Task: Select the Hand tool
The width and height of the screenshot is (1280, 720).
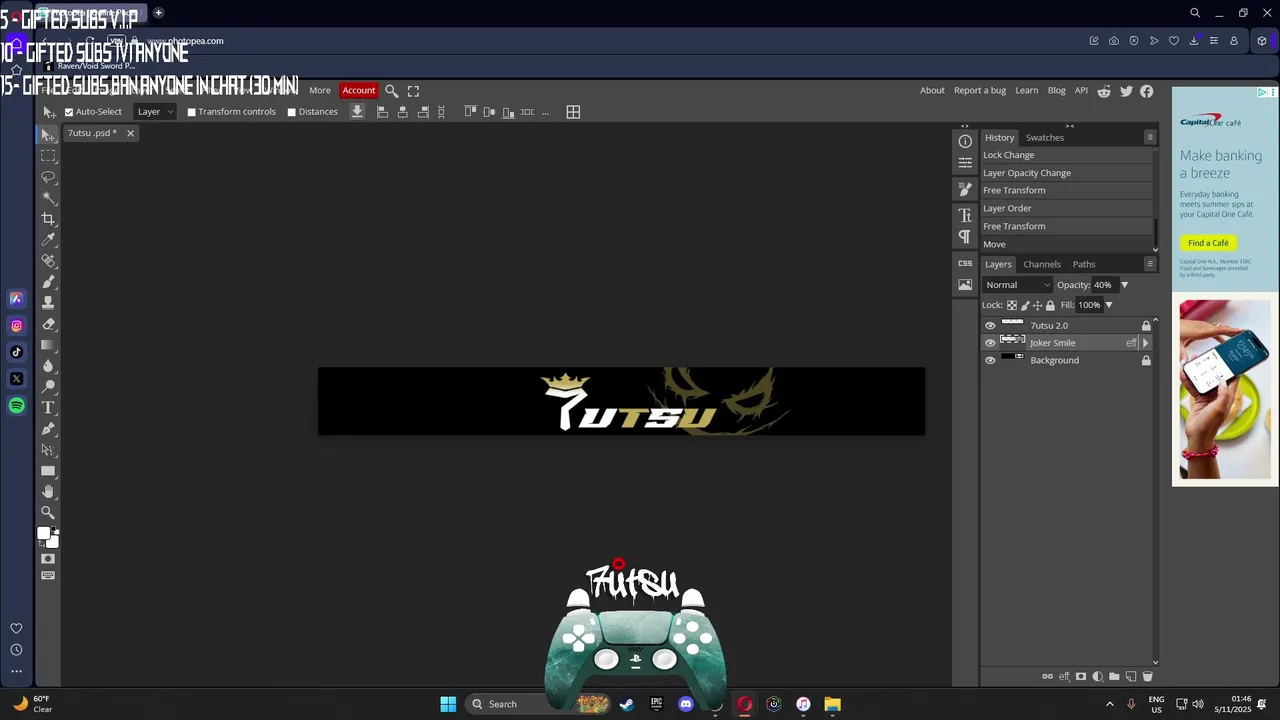Action: 48,492
